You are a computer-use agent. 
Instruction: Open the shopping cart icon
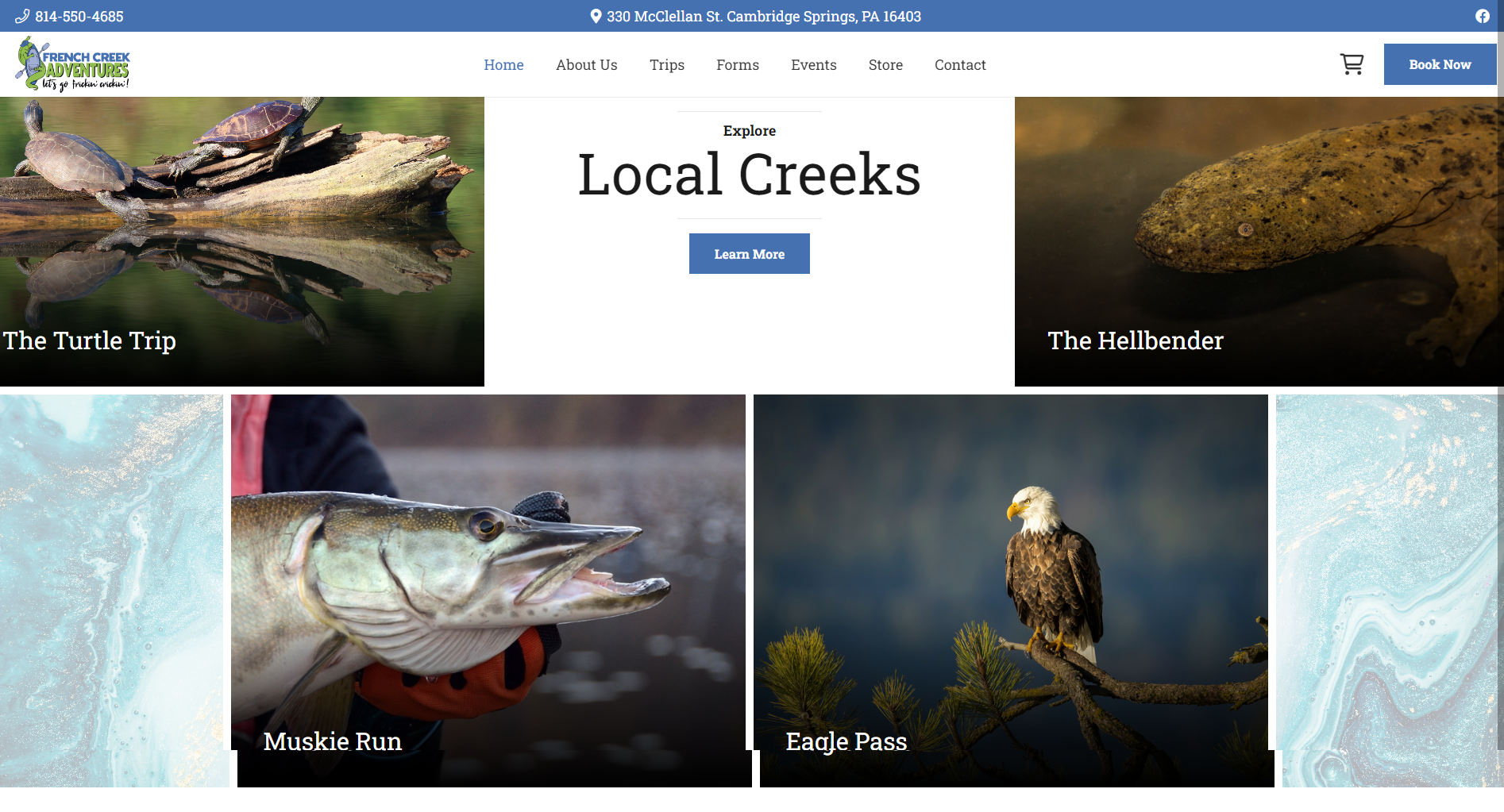[x=1352, y=63]
